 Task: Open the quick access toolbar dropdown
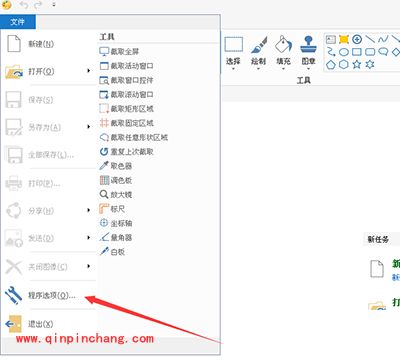[x=54, y=5]
